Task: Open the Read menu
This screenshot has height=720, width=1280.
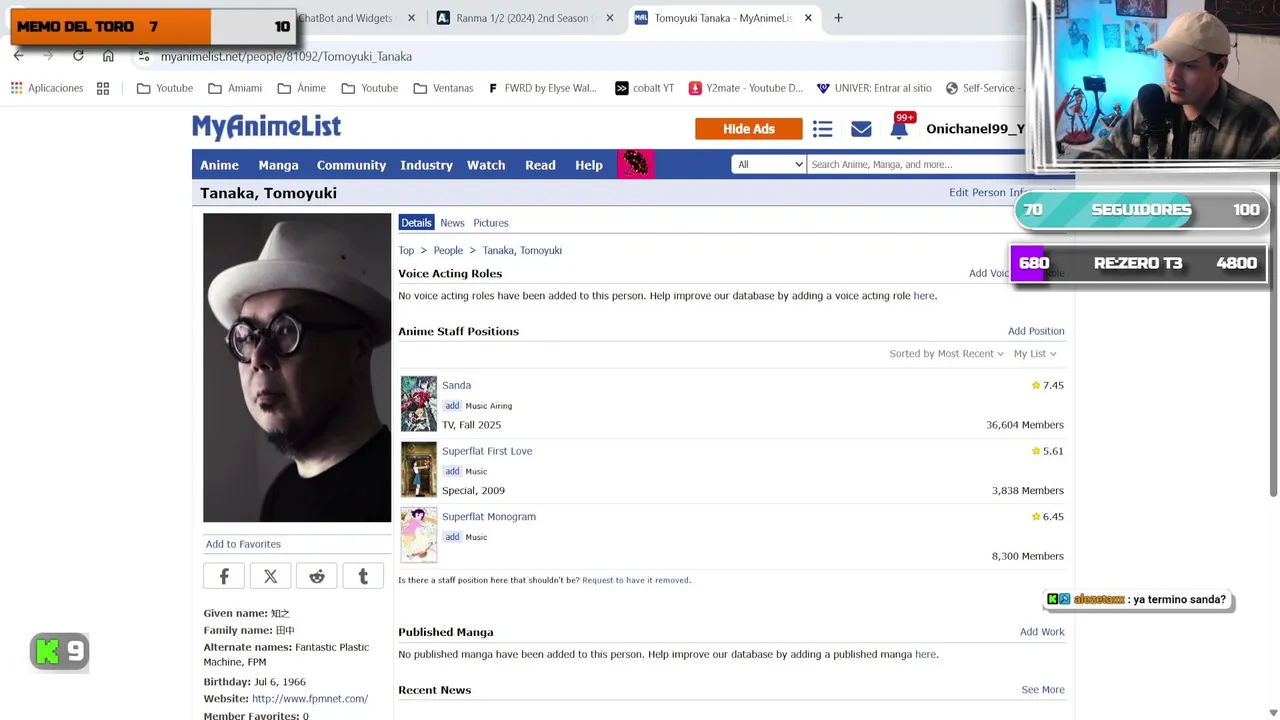Action: pyautogui.click(x=540, y=165)
